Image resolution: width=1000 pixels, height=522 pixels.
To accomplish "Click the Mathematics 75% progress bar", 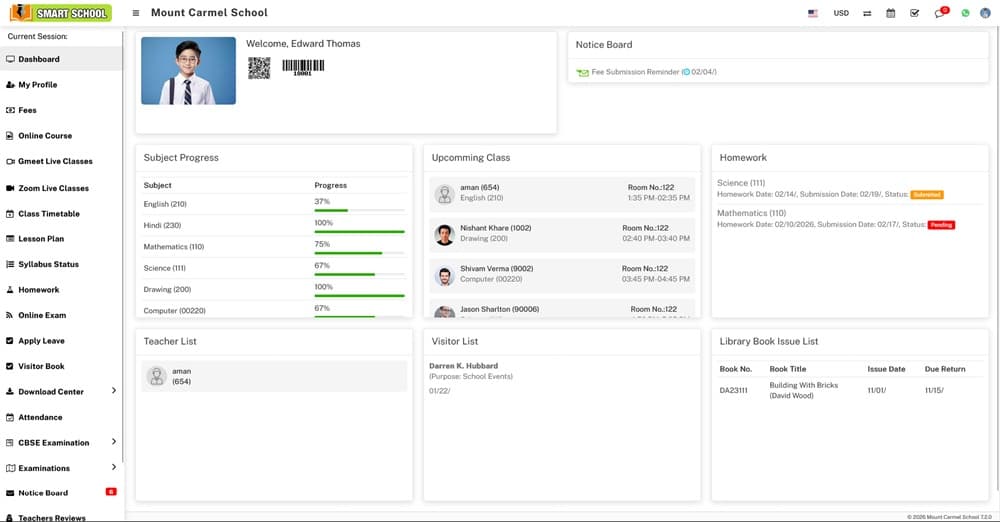I will pos(359,253).
